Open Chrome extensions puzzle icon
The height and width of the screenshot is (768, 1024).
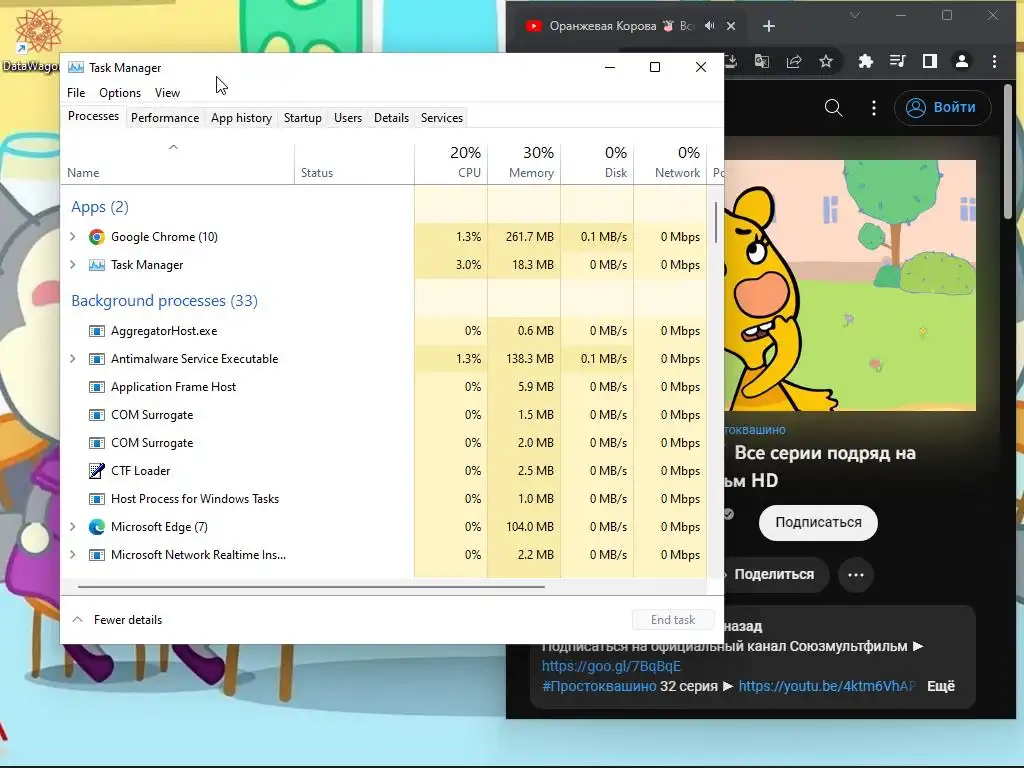(865, 61)
